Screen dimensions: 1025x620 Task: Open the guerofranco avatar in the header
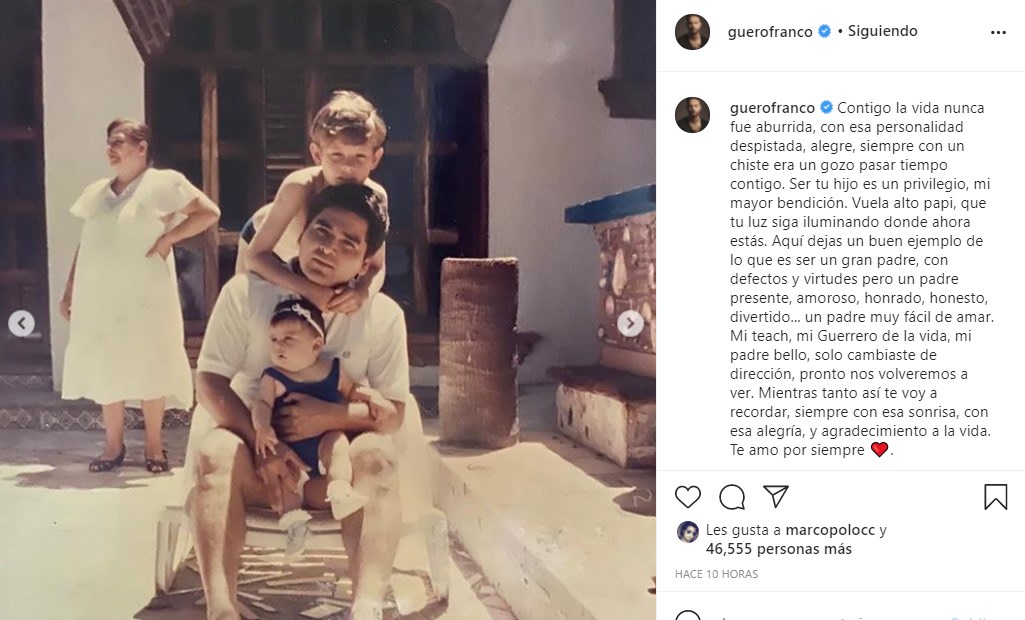point(692,32)
